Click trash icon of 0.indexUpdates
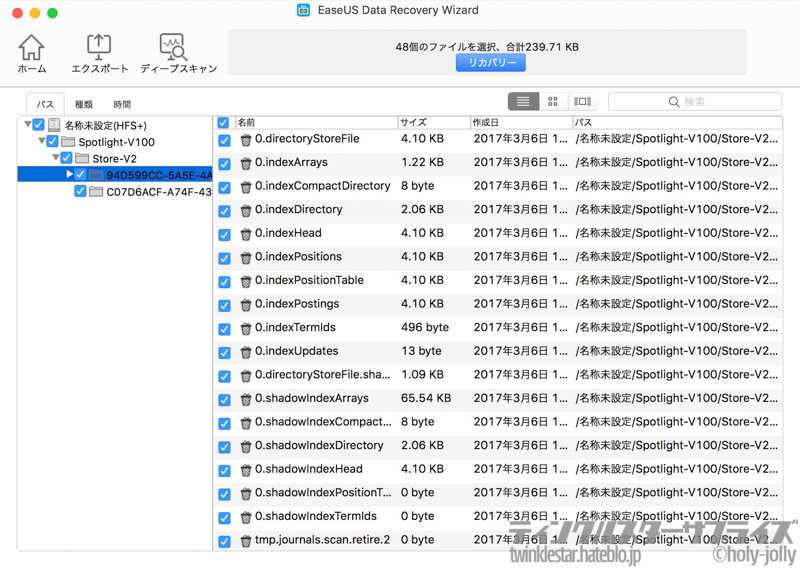Viewport: 800px width, 568px height. [x=246, y=352]
